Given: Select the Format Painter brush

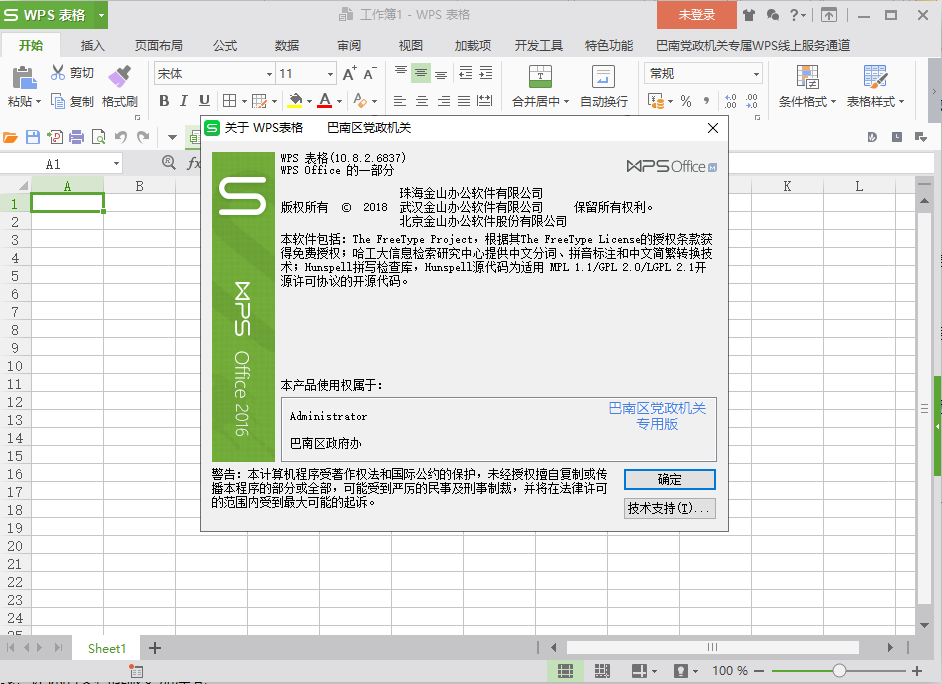Looking at the screenshot, I should (x=120, y=77).
